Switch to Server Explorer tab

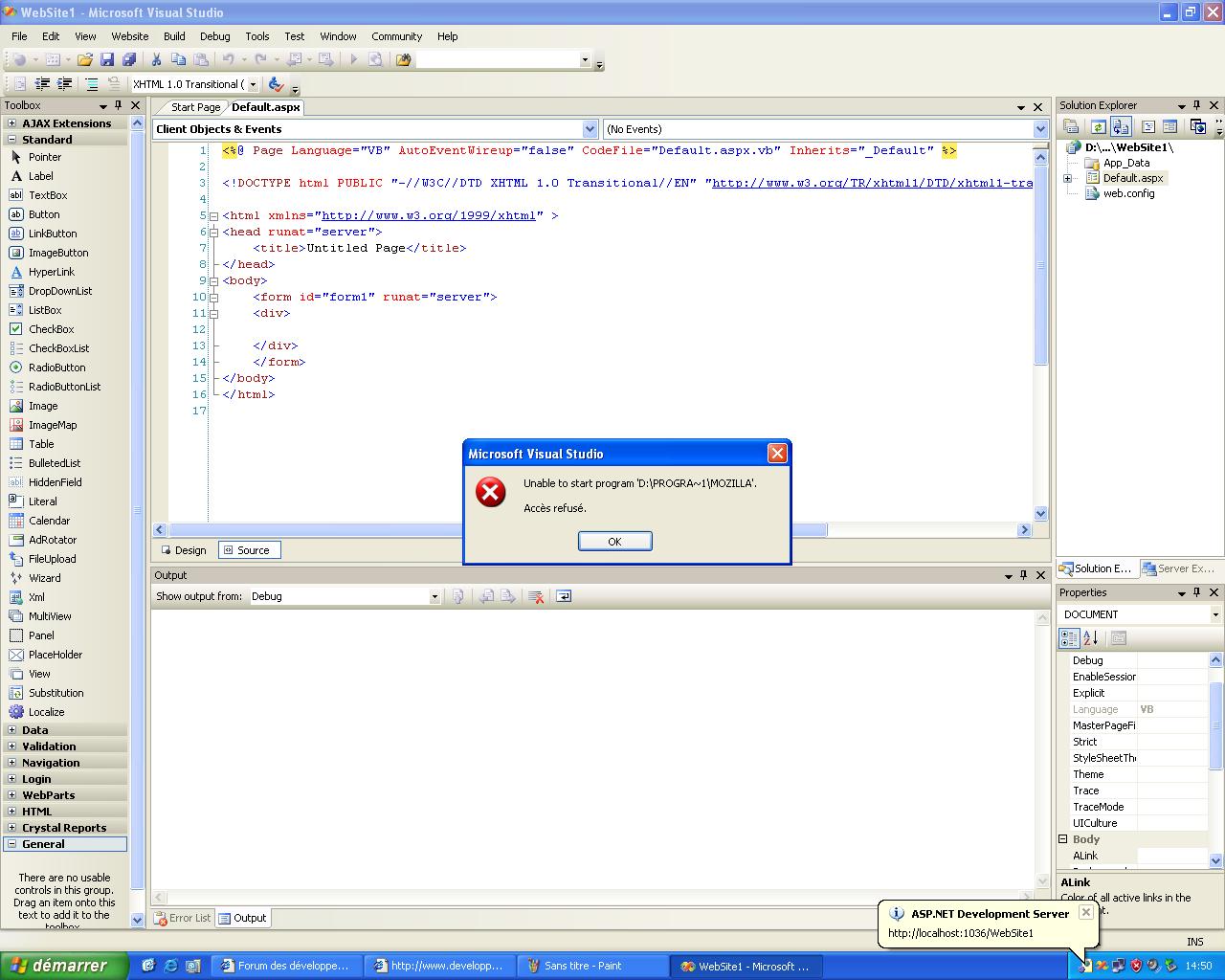1179,568
